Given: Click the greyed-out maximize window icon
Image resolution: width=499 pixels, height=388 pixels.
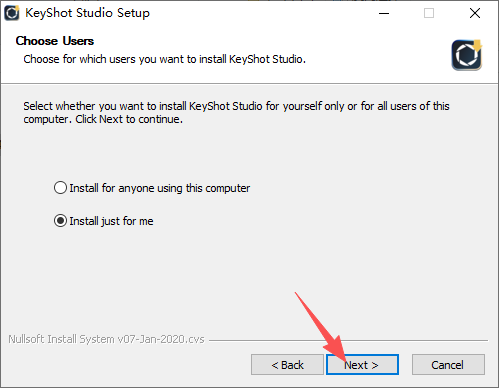Looking at the screenshot, I should tap(429, 13).
